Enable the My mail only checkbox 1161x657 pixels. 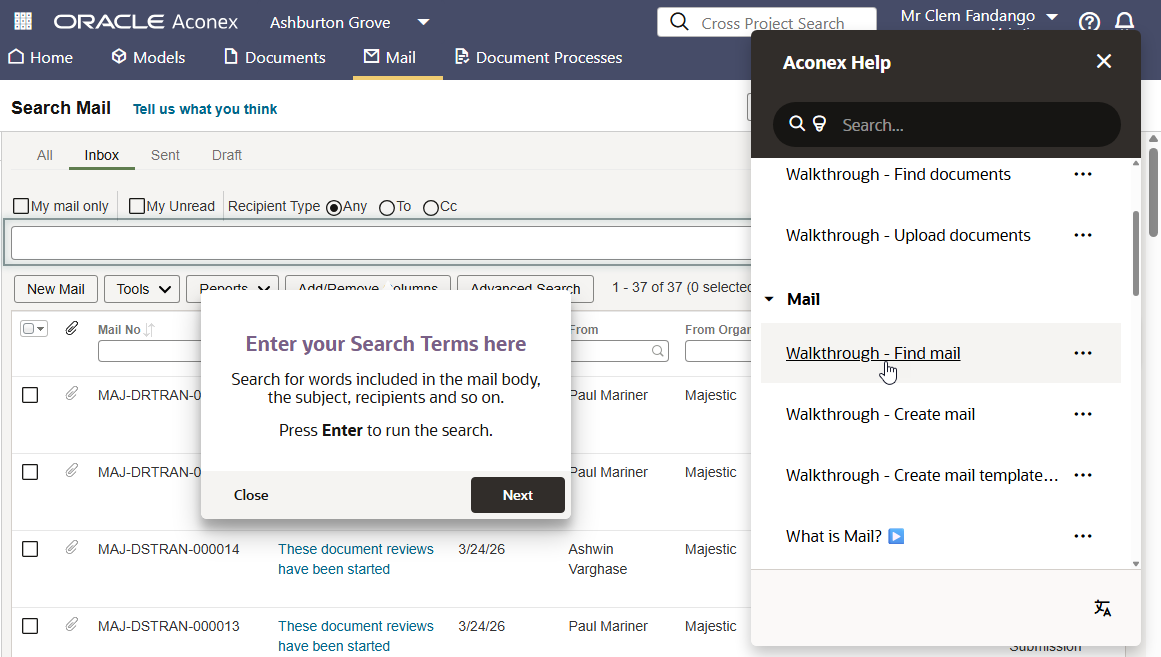(21, 206)
